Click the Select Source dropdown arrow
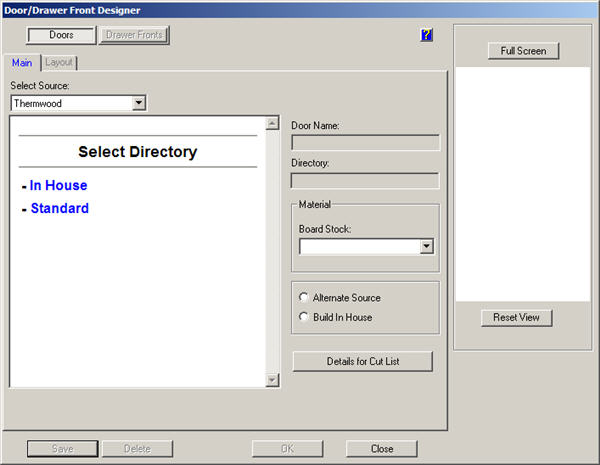600x465 pixels. click(139, 102)
